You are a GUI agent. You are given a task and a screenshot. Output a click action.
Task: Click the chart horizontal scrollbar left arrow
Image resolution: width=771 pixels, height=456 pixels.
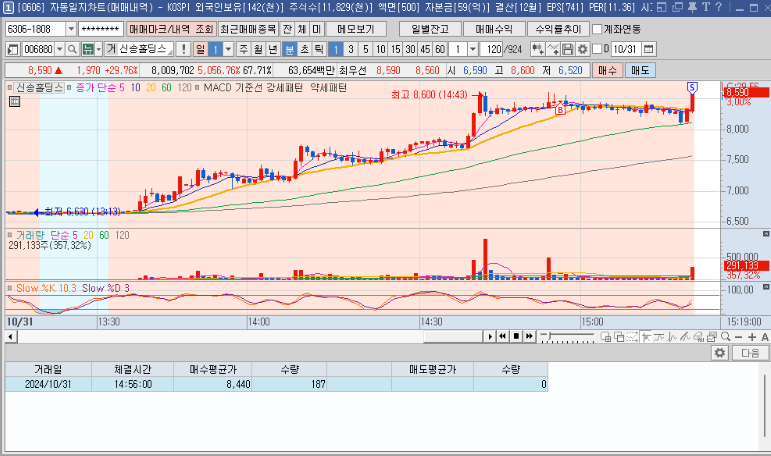[x=11, y=336]
